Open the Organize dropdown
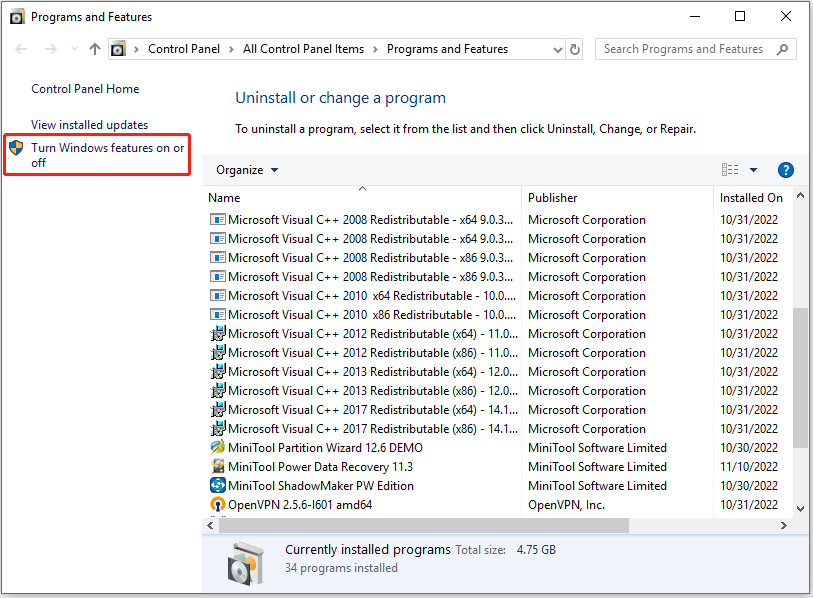Screen dimensions: 813x598 [x=247, y=169]
